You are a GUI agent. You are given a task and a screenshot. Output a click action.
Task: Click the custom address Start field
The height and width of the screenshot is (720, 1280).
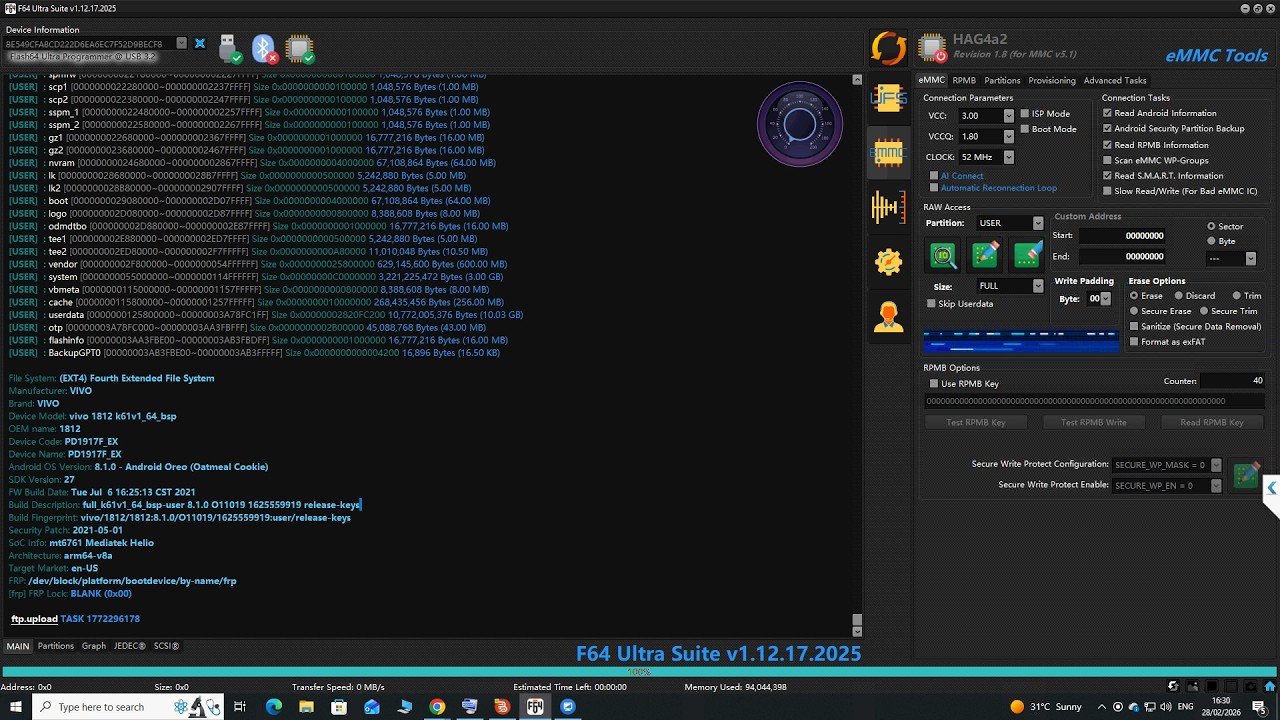tap(1123, 236)
